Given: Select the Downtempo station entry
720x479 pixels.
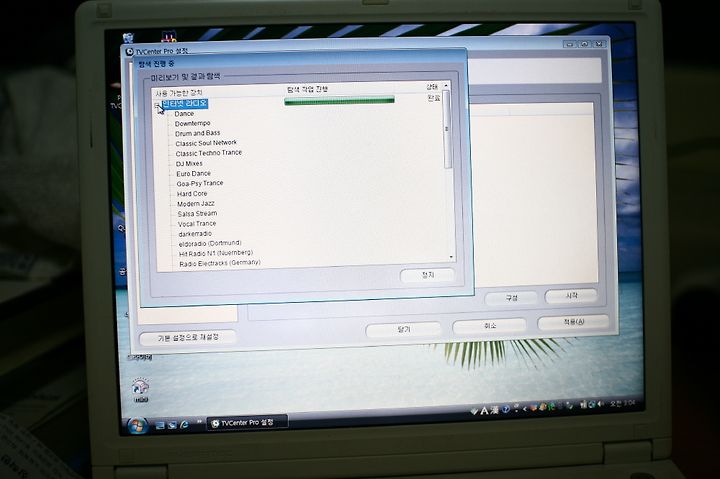Looking at the screenshot, I should click(192, 124).
